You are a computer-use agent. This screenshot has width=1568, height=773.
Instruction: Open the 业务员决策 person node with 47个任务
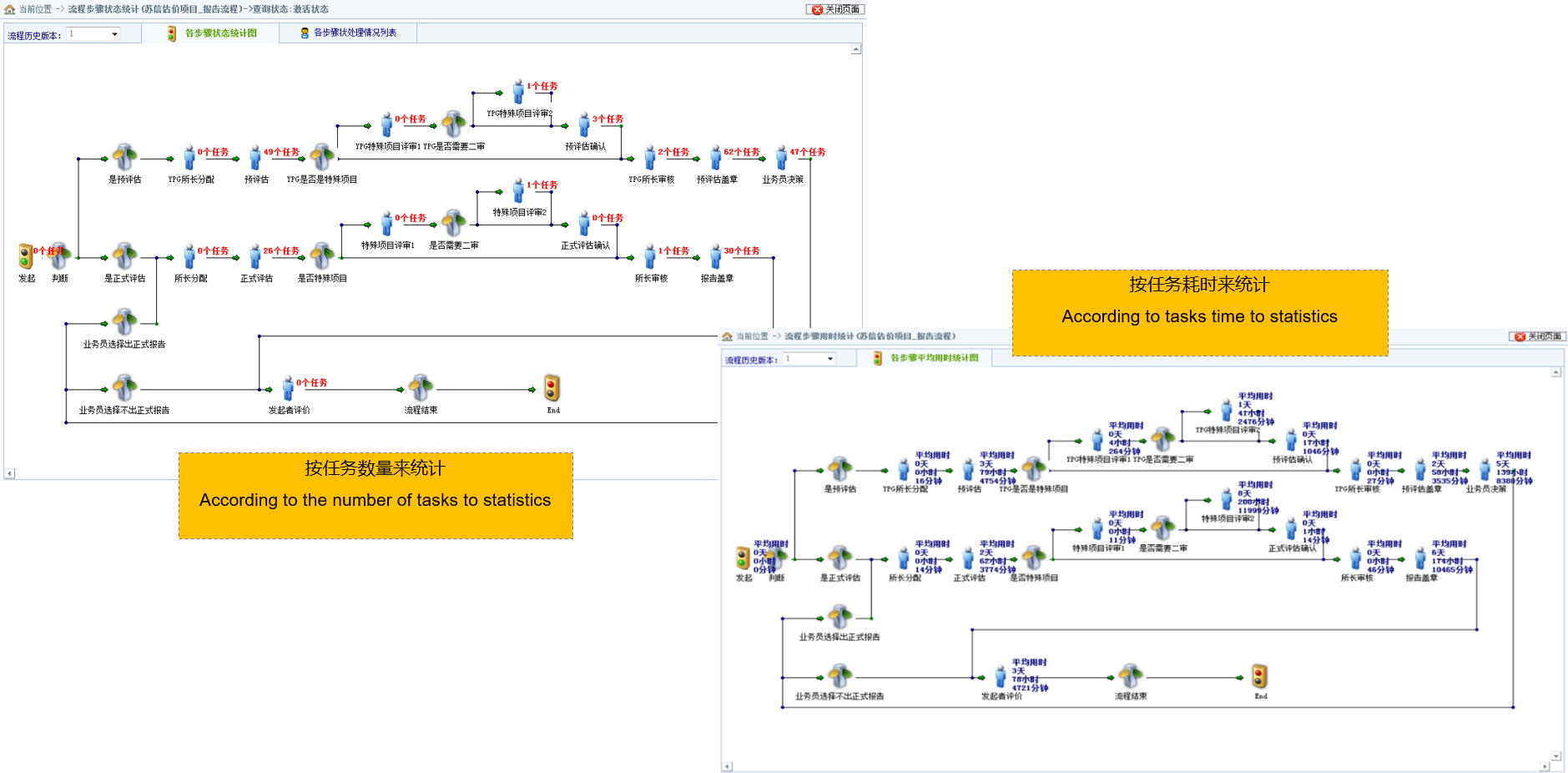781,158
